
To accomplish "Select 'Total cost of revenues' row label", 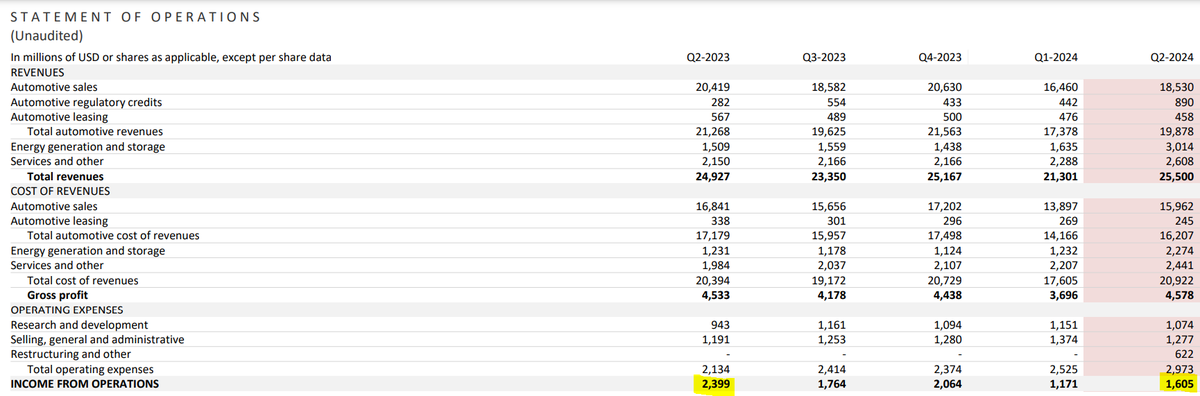I will (83, 281).
